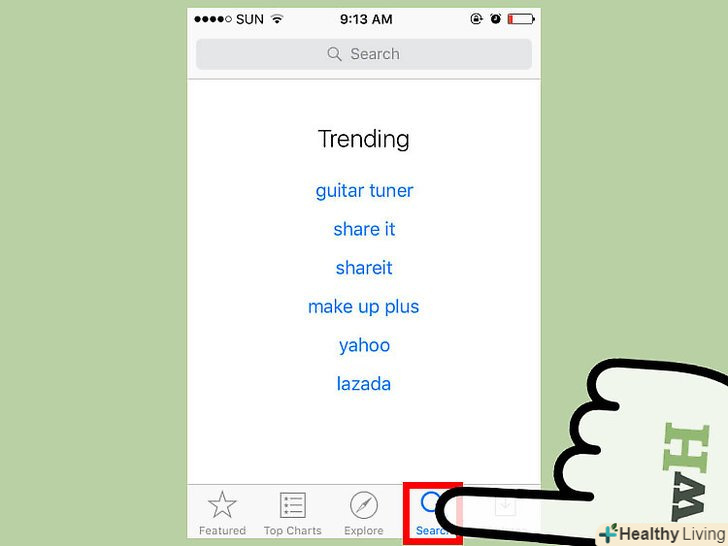Image resolution: width=728 pixels, height=546 pixels.
Task: Open the Updates download-arrow tab
Action: click(x=505, y=508)
